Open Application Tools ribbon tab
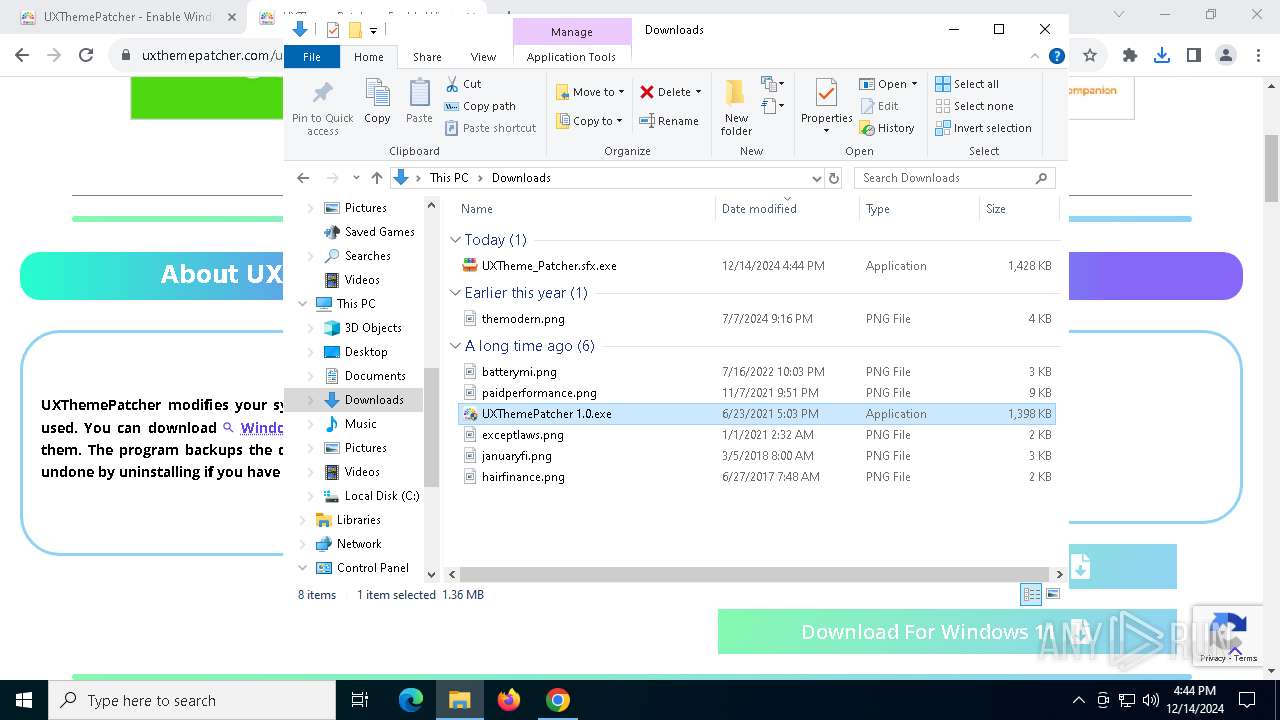1280x720 pixels. [571, 57]
